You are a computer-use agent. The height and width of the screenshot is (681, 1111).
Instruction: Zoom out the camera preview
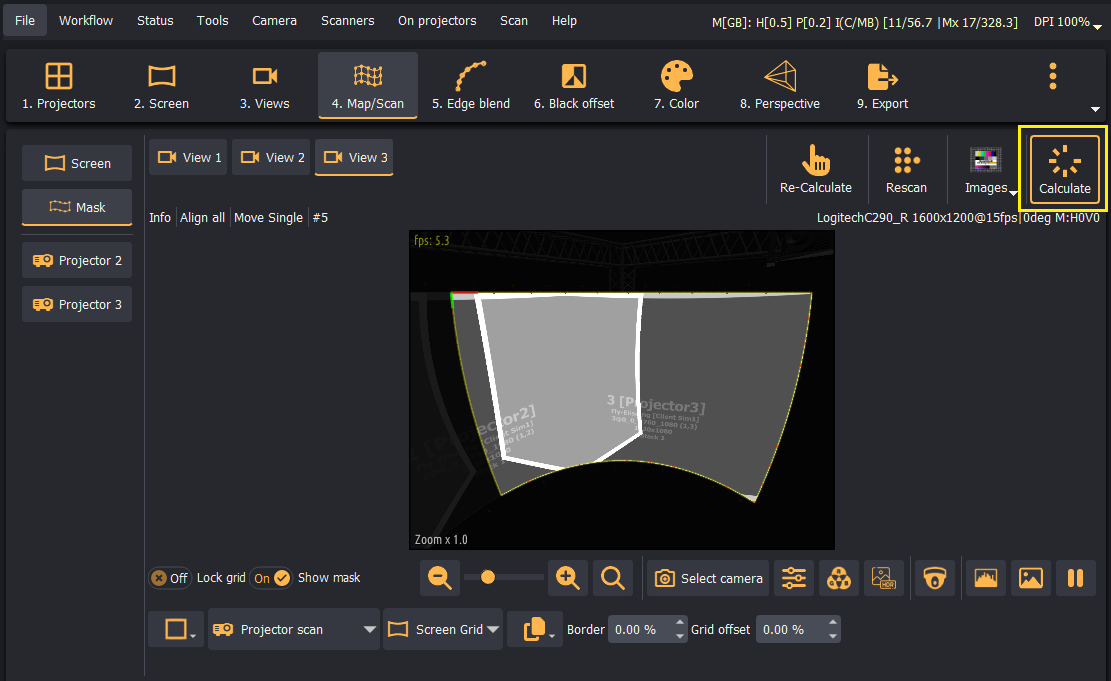(440, 578)
